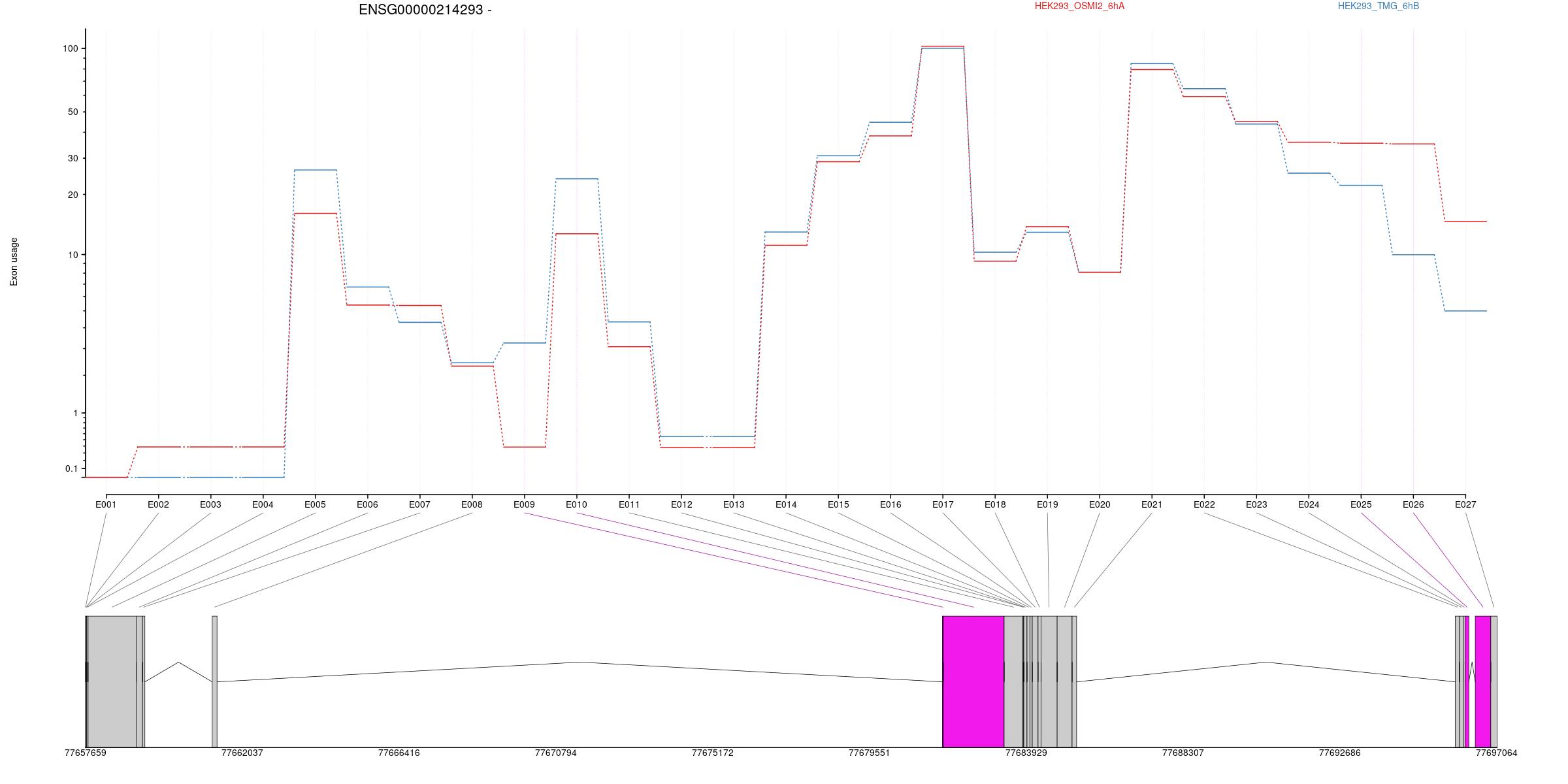Click the E008 exon label

[472, 504]
